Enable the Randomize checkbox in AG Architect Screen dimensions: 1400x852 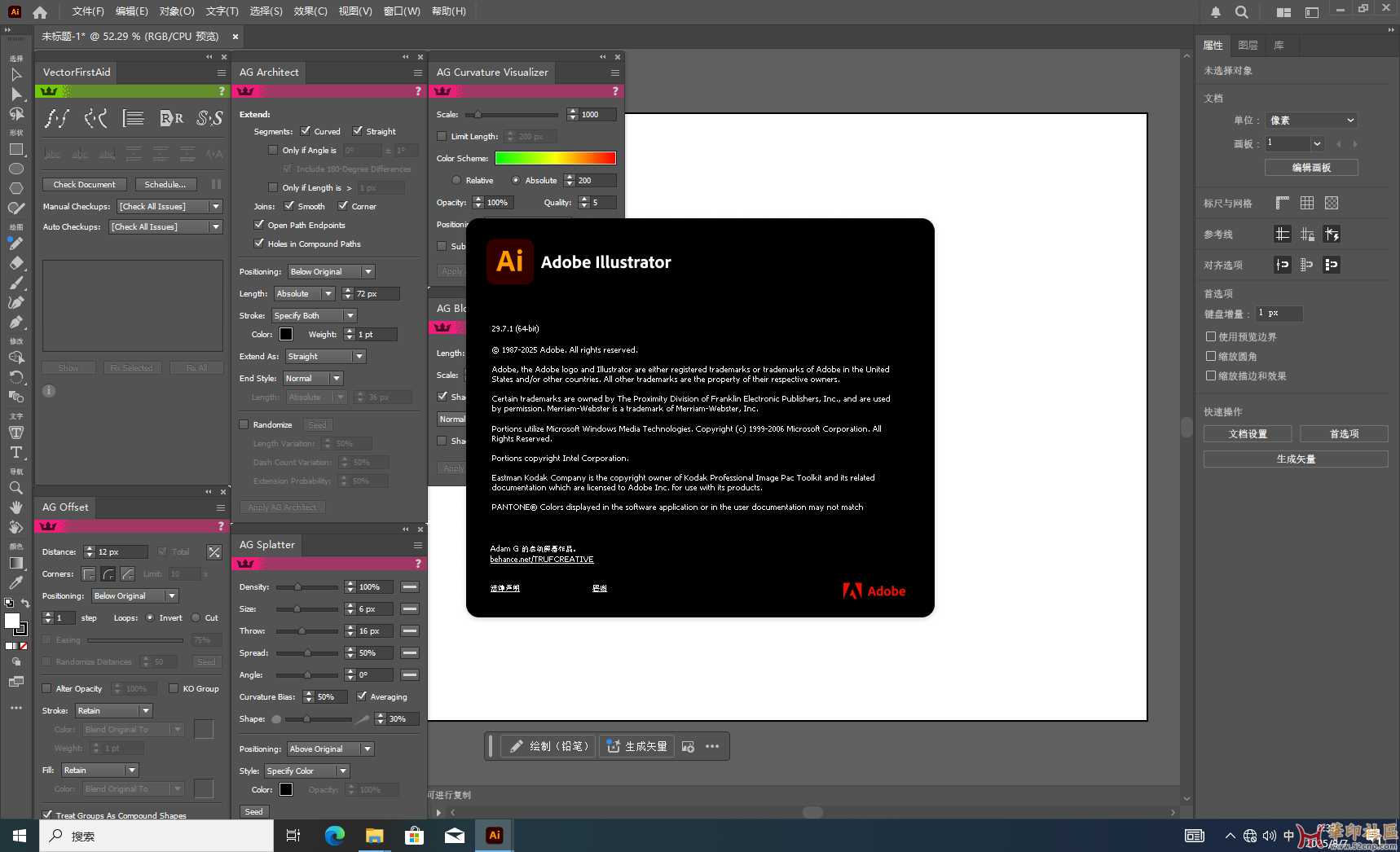(244, 424)
